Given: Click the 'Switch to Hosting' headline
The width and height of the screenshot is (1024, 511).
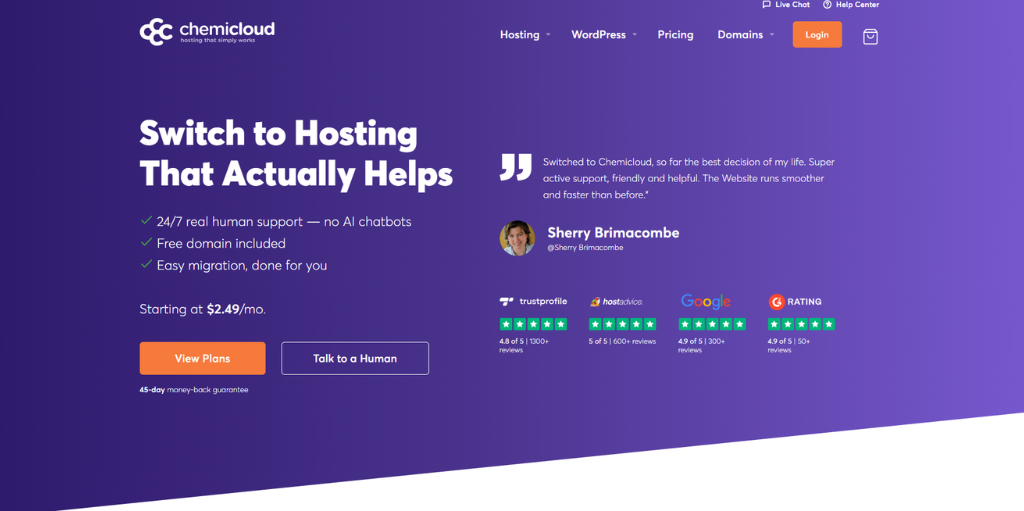Looking at the screenshot, I should tap(278, 134).
